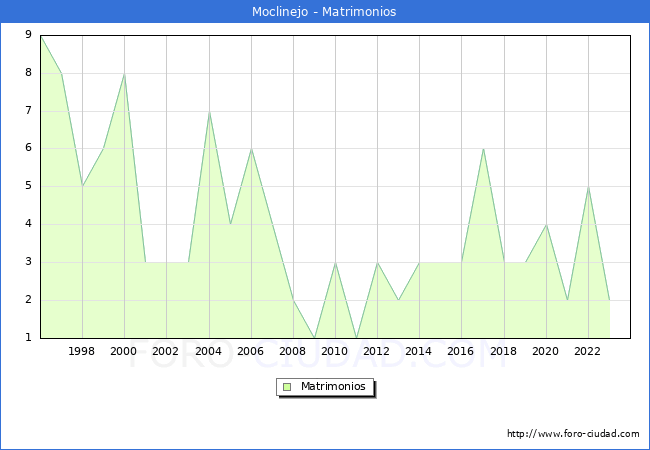Click the y-axis value 6
The height and width of the screenshot is (450, 650).
point(28,148)
